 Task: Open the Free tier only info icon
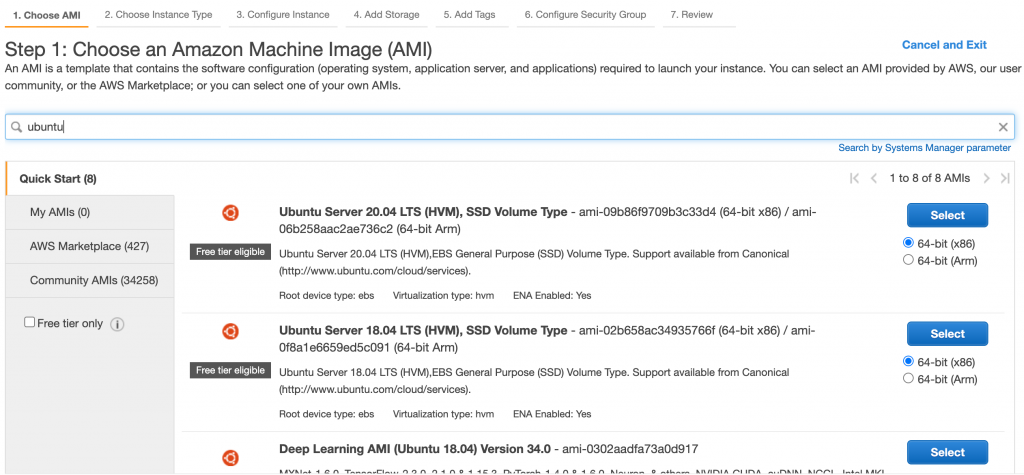point(117,324)
